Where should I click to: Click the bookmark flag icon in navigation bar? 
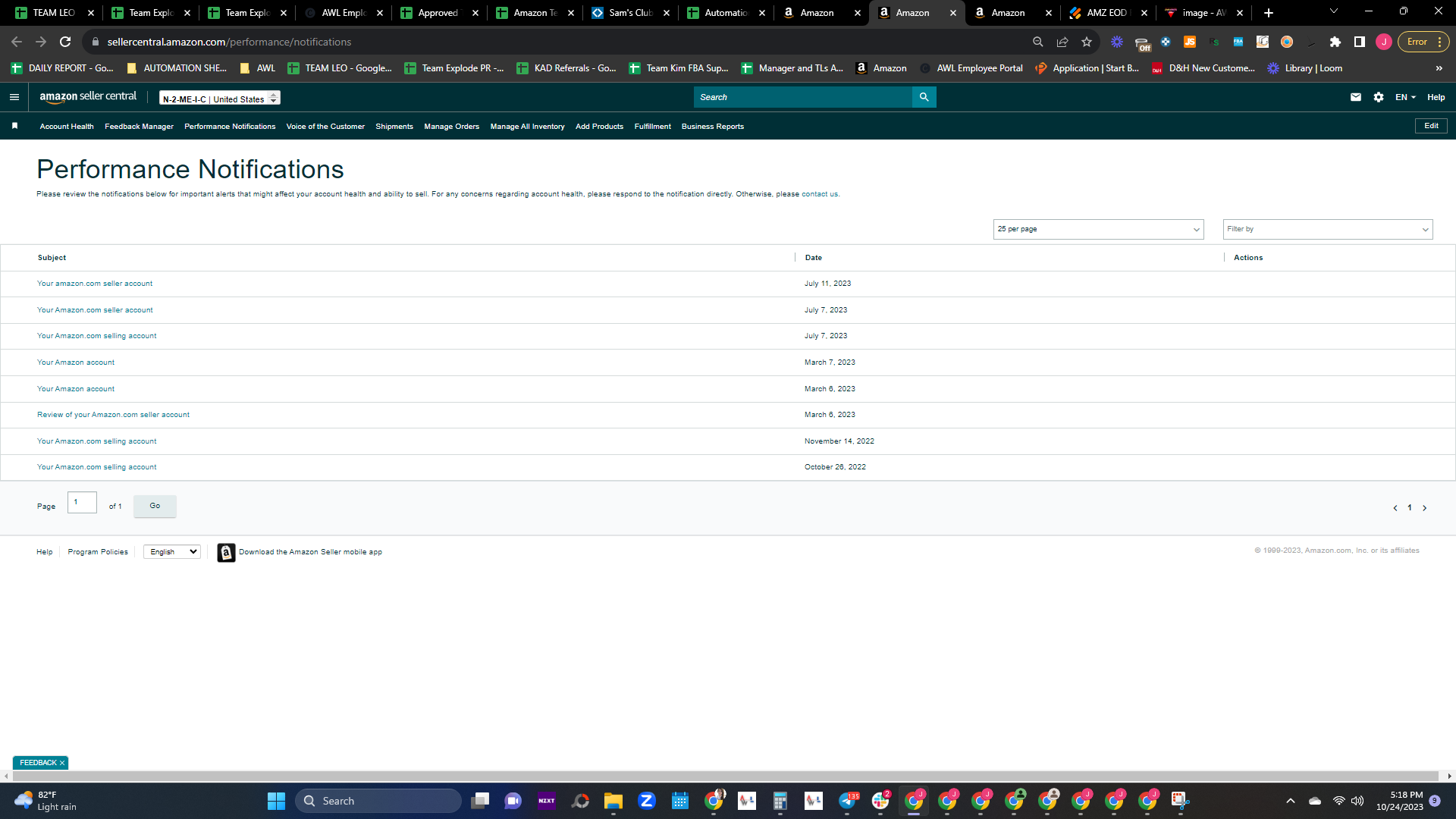[x=14, y=126]
